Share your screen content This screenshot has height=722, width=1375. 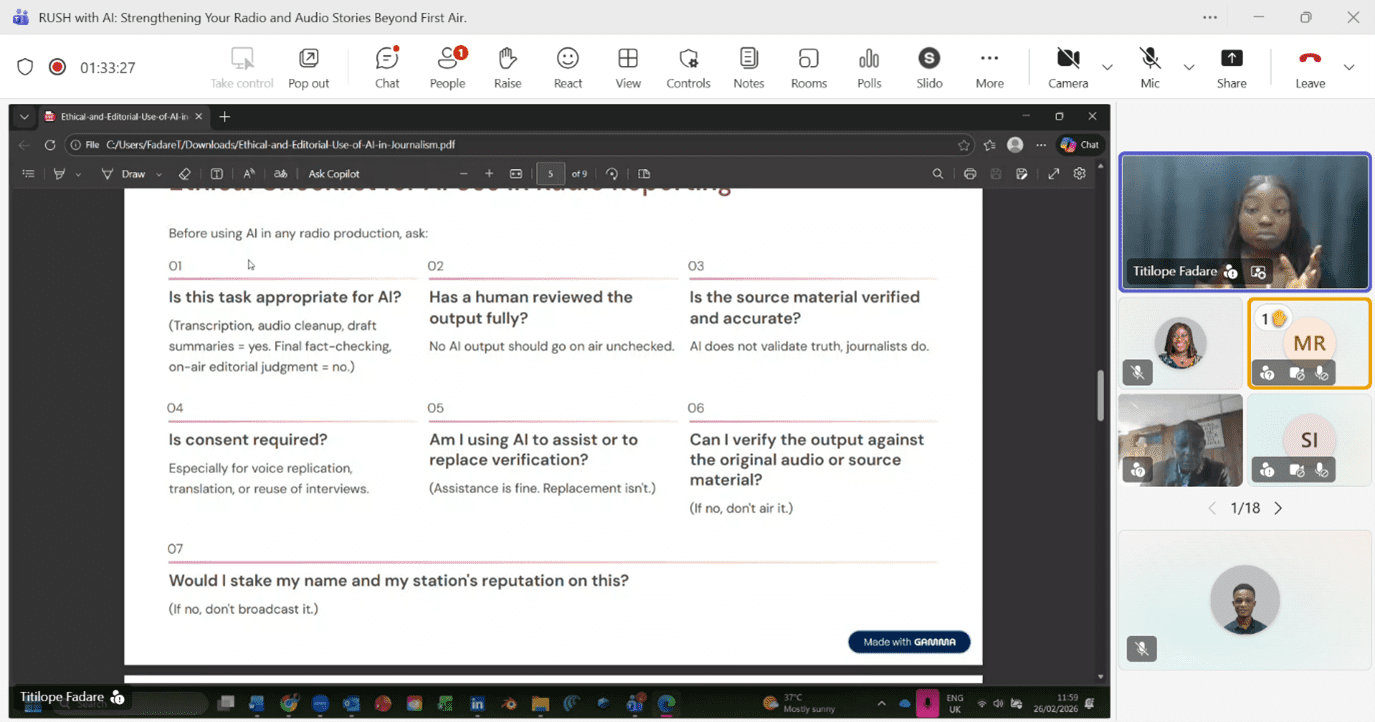(1231, 67)
